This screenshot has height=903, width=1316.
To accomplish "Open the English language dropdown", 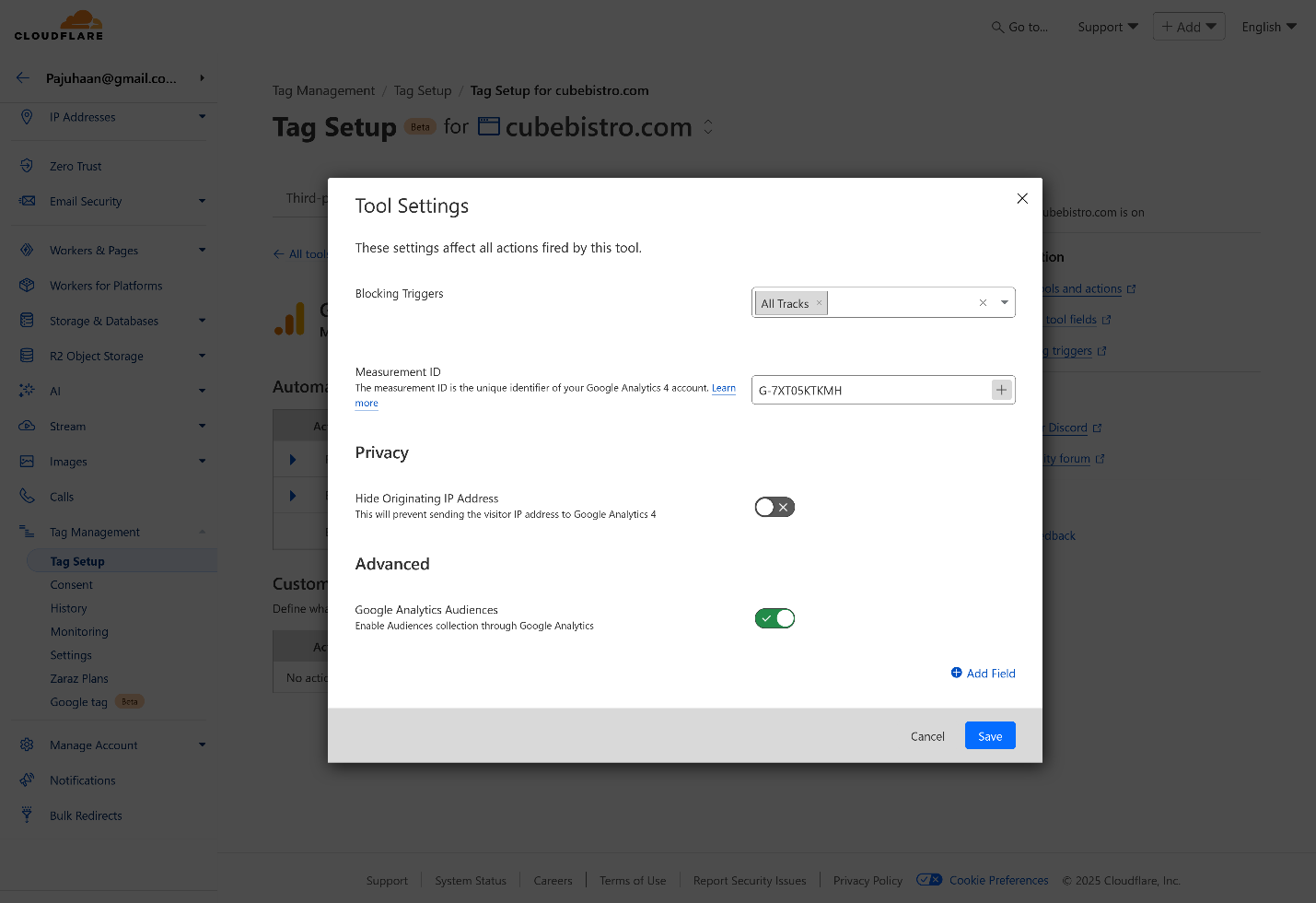I will point(1269,27).
